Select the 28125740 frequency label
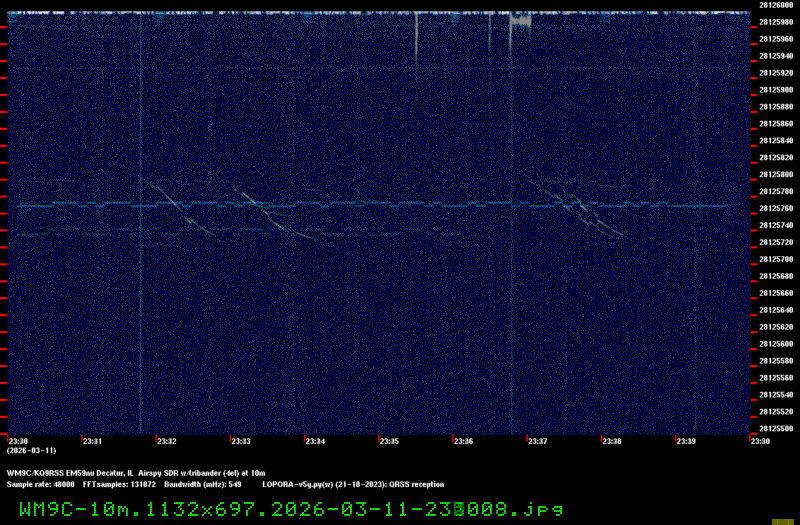Viewport: 800px width, 525px height. coord(776,225)
